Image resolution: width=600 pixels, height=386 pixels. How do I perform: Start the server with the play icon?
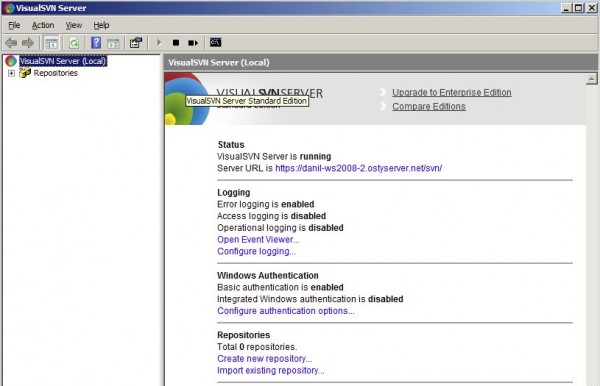pos(159,42)
